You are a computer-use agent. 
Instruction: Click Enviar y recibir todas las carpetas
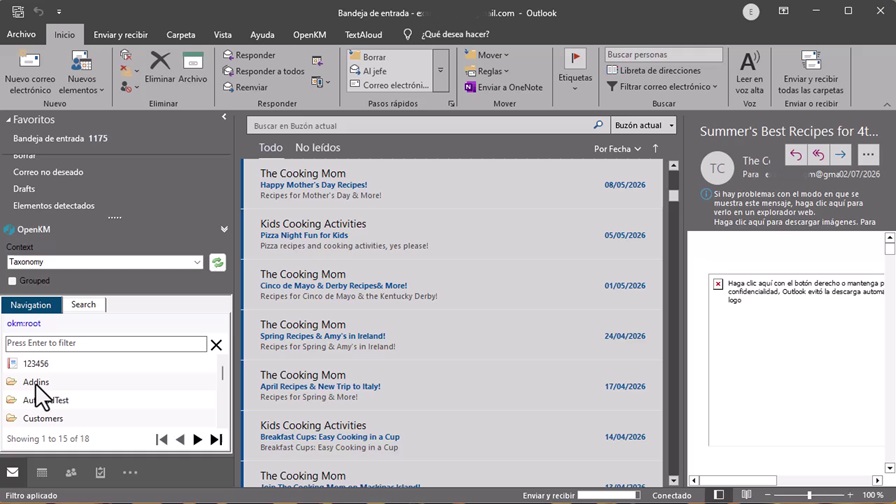[x=810, y=73]
